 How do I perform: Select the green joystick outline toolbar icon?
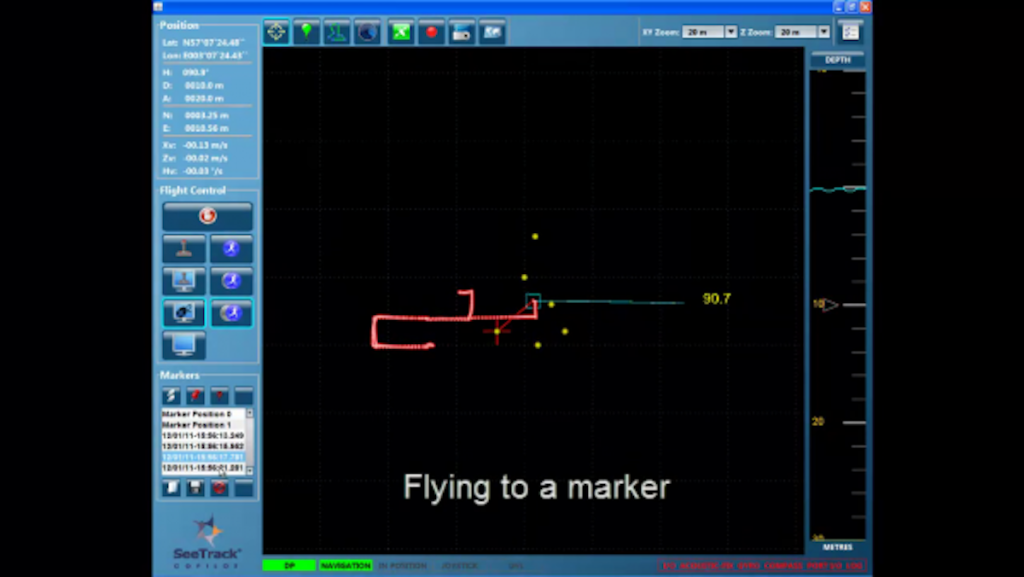[x=337, y=32]
